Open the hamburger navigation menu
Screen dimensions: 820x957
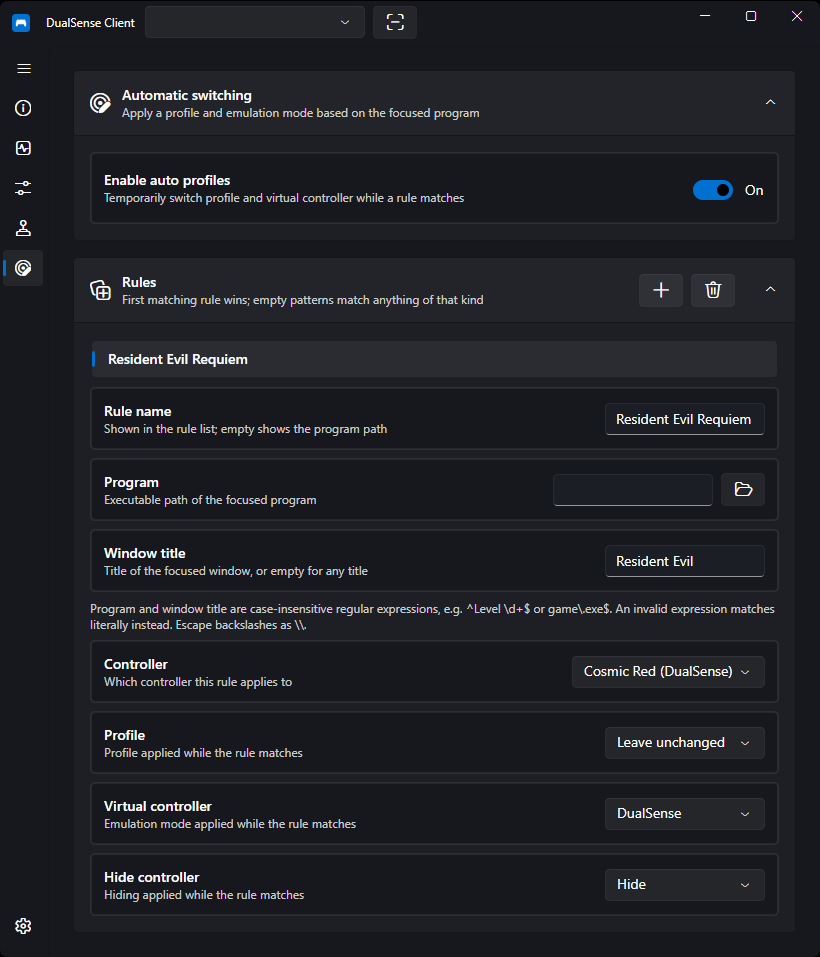24,68
